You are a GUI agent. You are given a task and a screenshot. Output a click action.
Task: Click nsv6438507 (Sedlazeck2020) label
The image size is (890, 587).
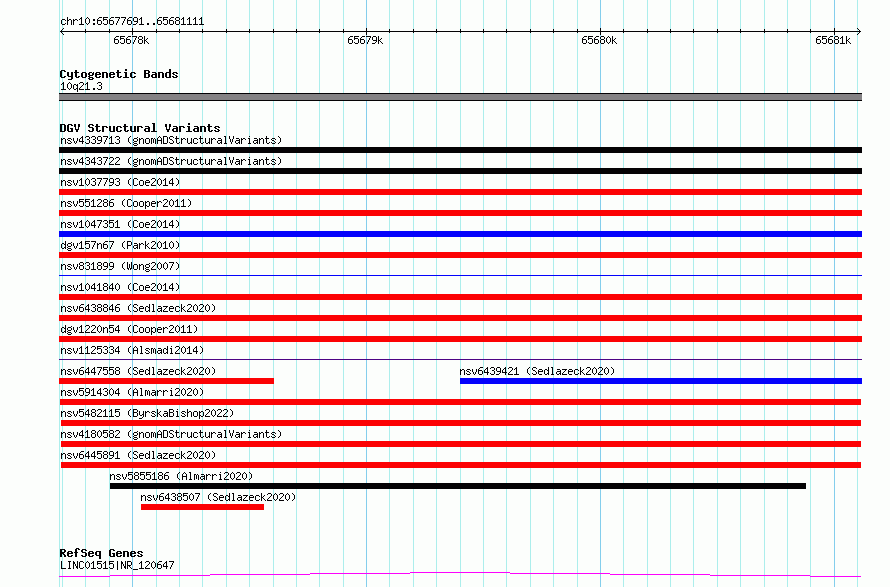[x=218, y=497]
